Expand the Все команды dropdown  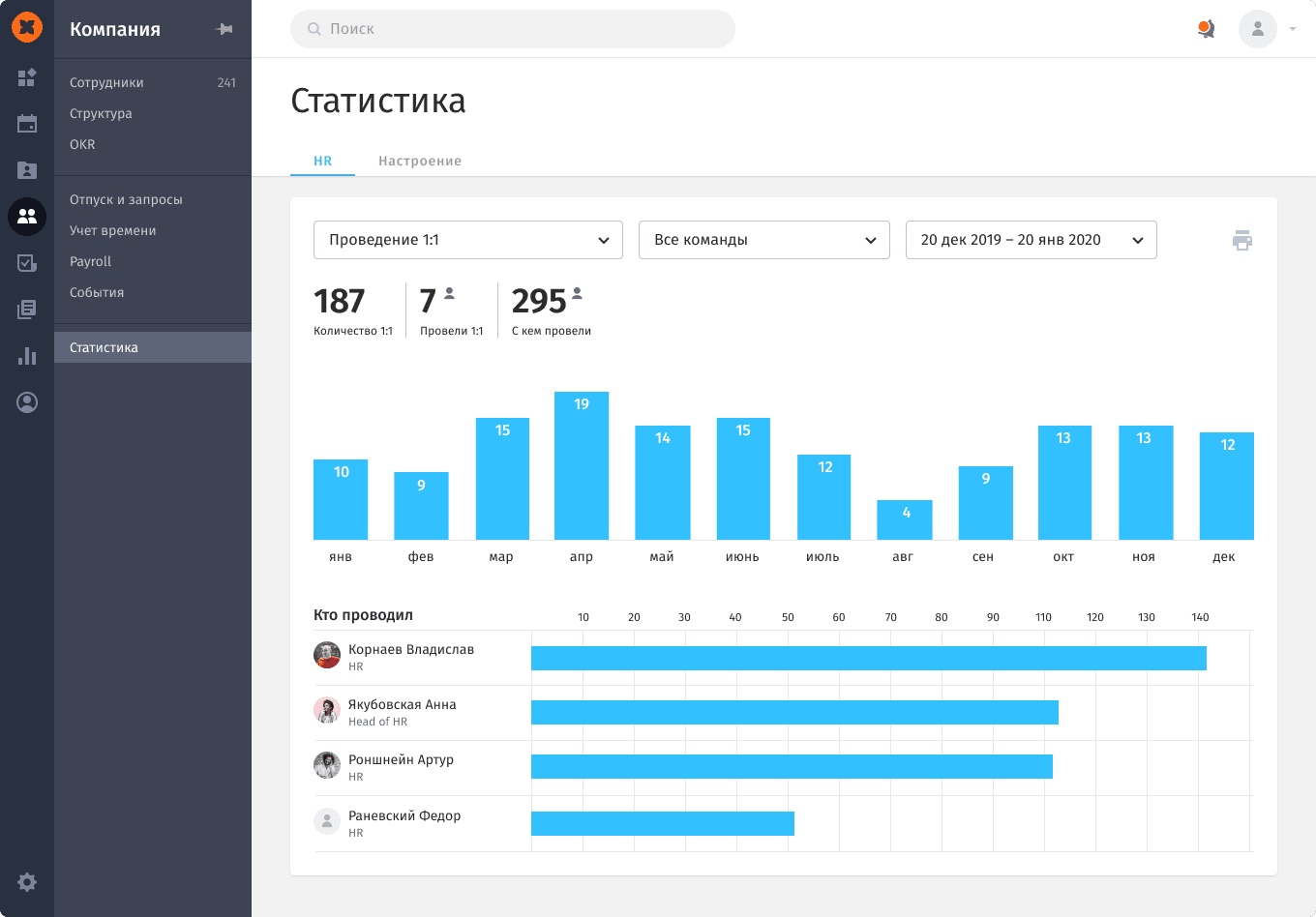(763, 240)
